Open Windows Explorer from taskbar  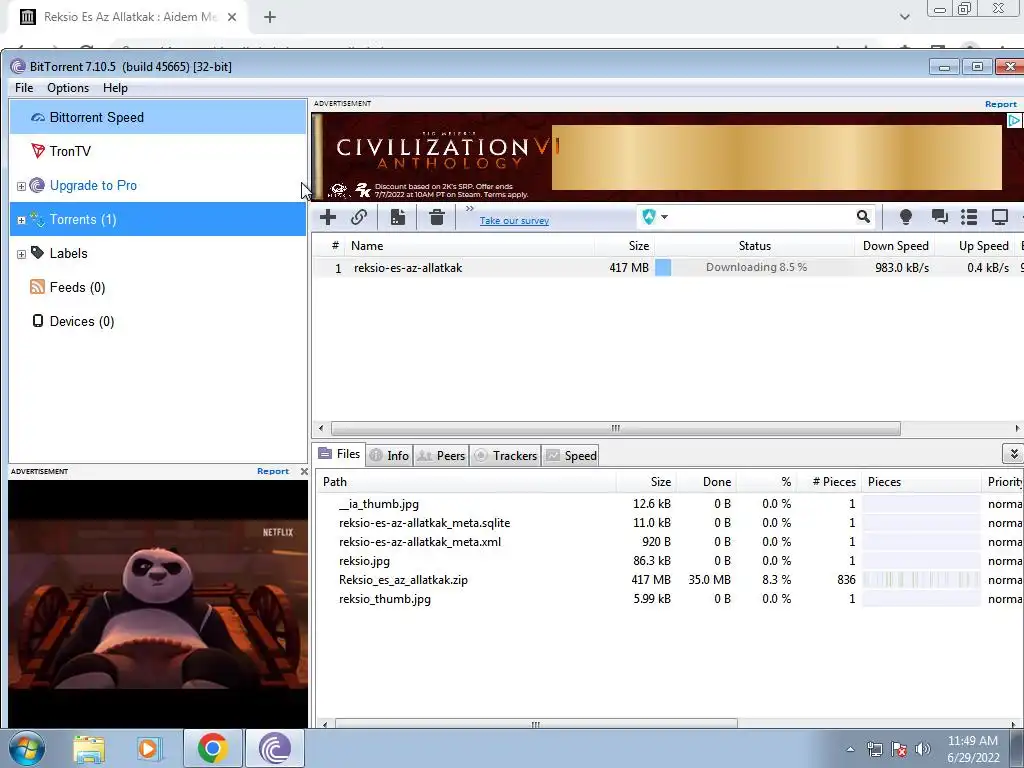coord(89,748)
